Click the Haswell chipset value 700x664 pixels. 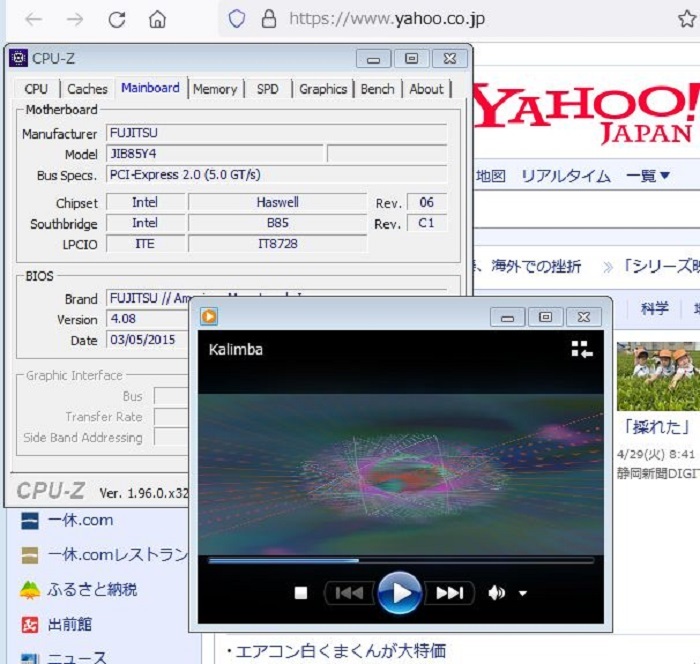click(x=277, y=202)
